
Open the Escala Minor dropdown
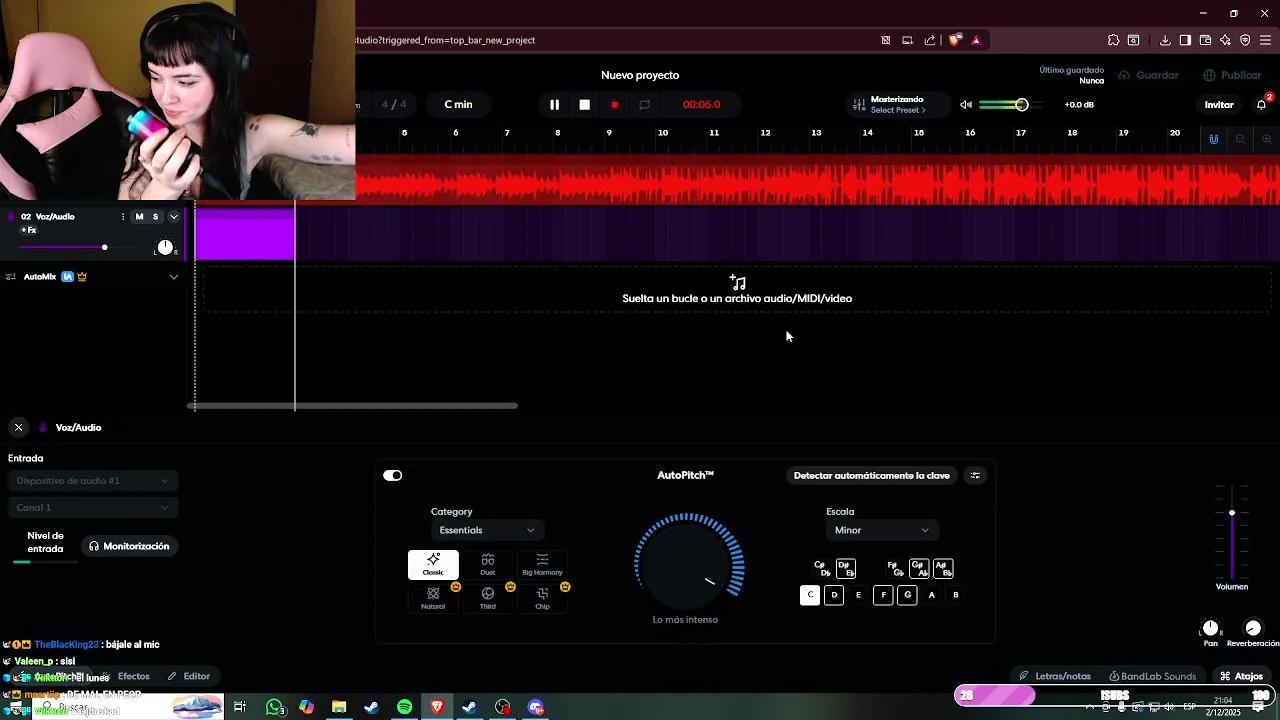(881, 530)
